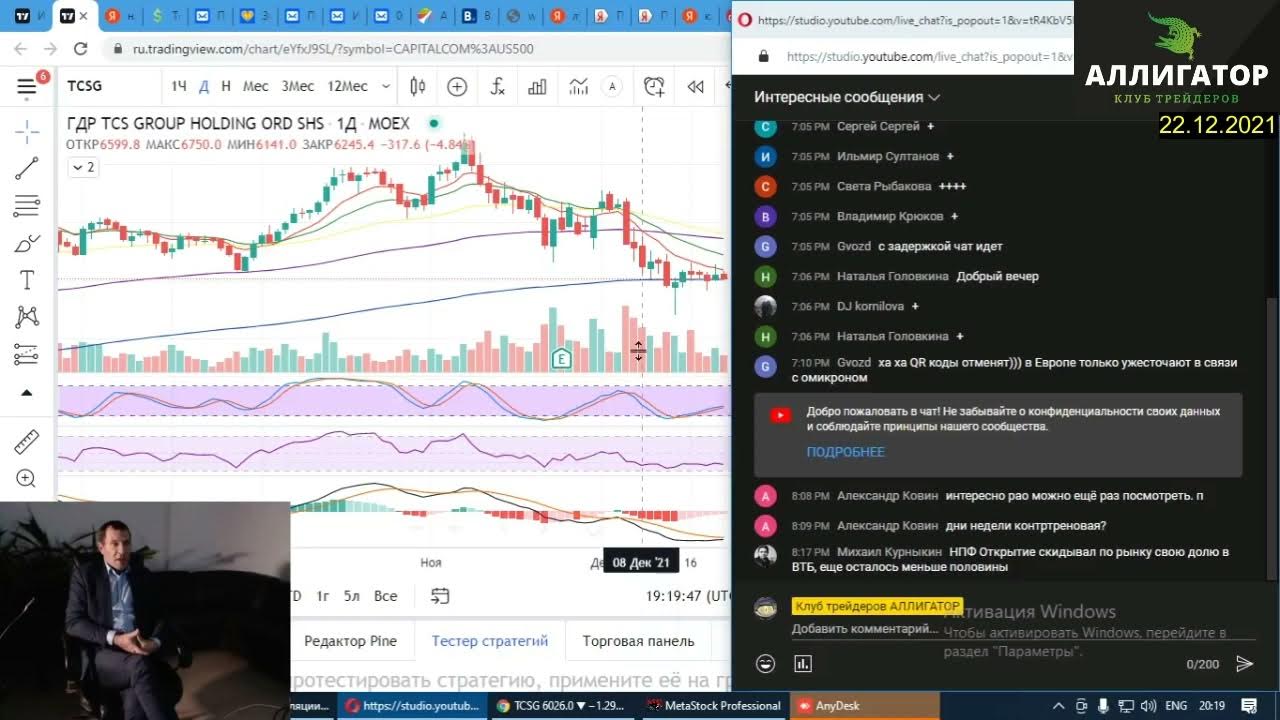Open the Fibonacci/pitchfork lines tool
The image size is (1280, 720).
[26, 206]
